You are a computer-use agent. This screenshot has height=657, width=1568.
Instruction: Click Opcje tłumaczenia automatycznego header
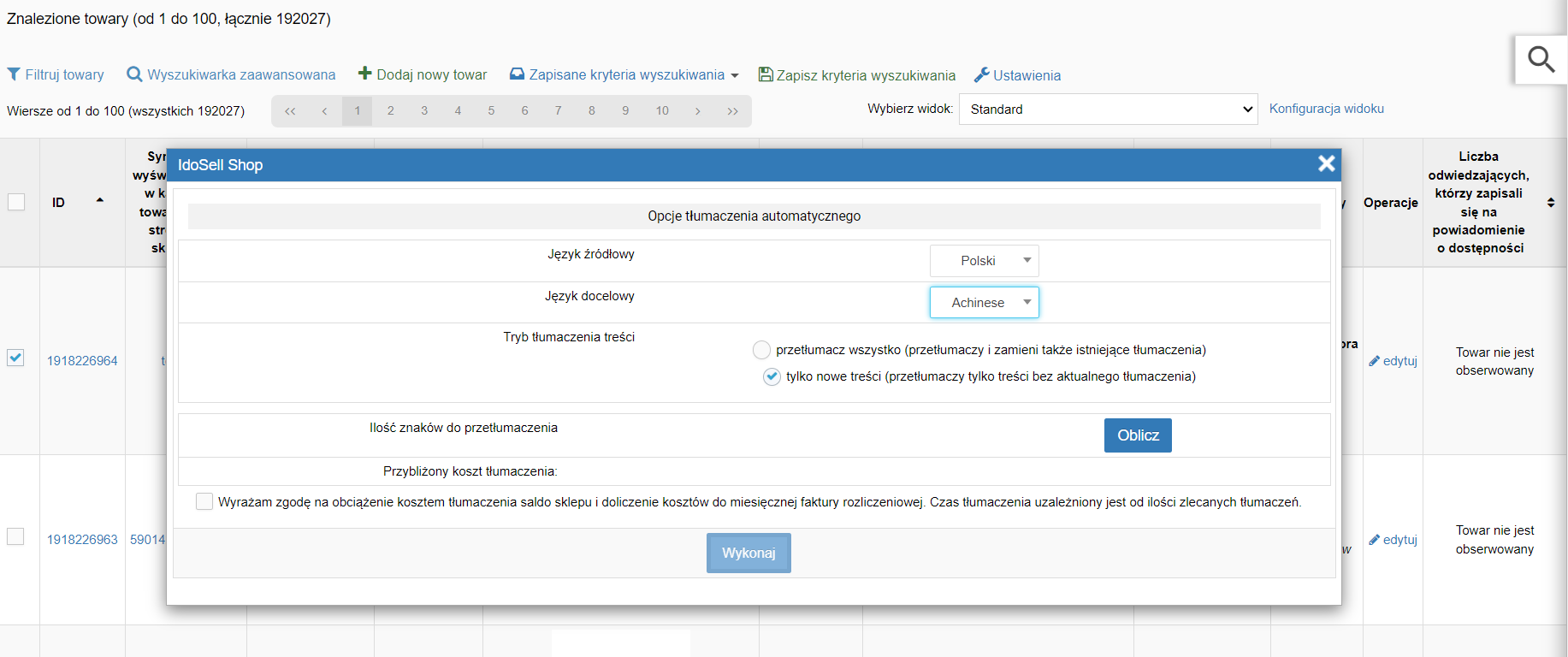pyautogui.click(x=754, y=216)
